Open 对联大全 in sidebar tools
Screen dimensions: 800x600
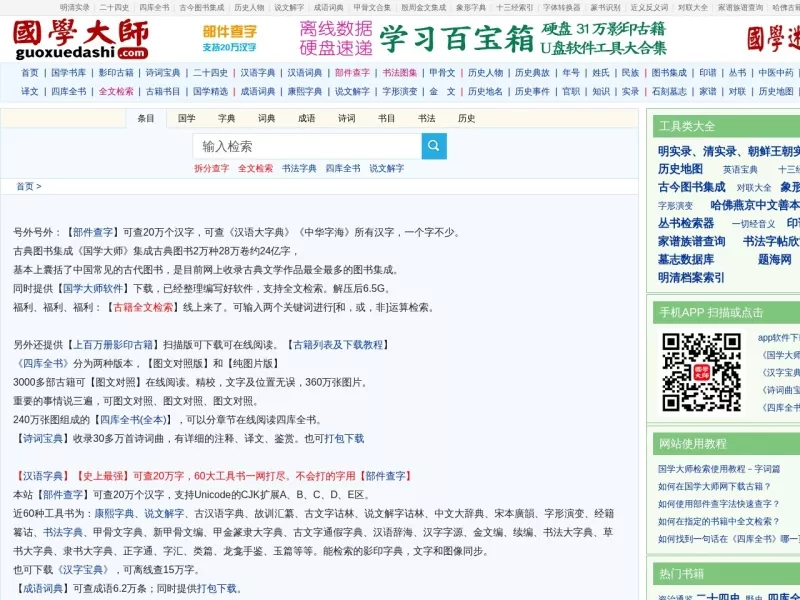tap(754, 188)
